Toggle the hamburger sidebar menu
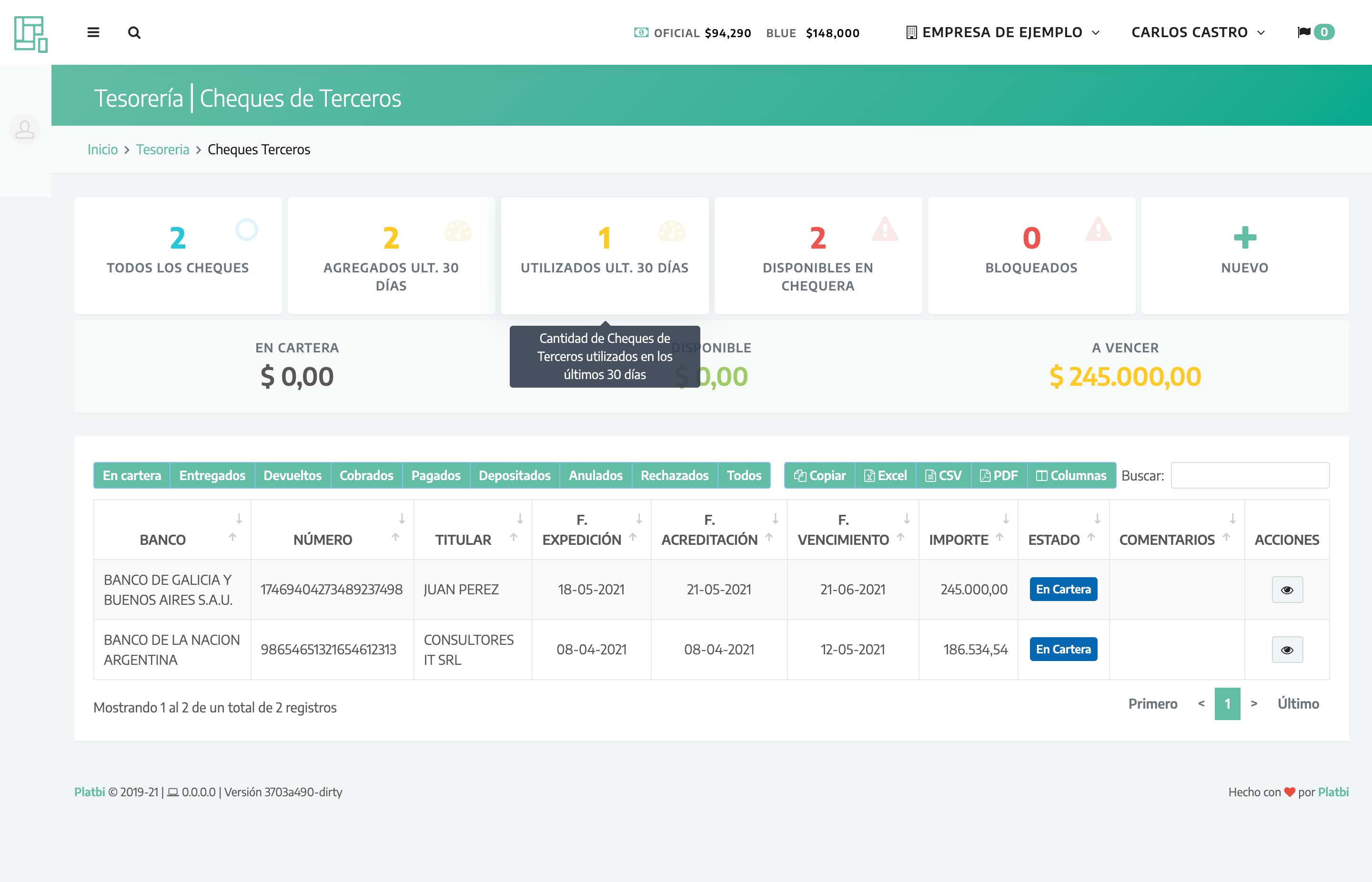 (93, 33)
